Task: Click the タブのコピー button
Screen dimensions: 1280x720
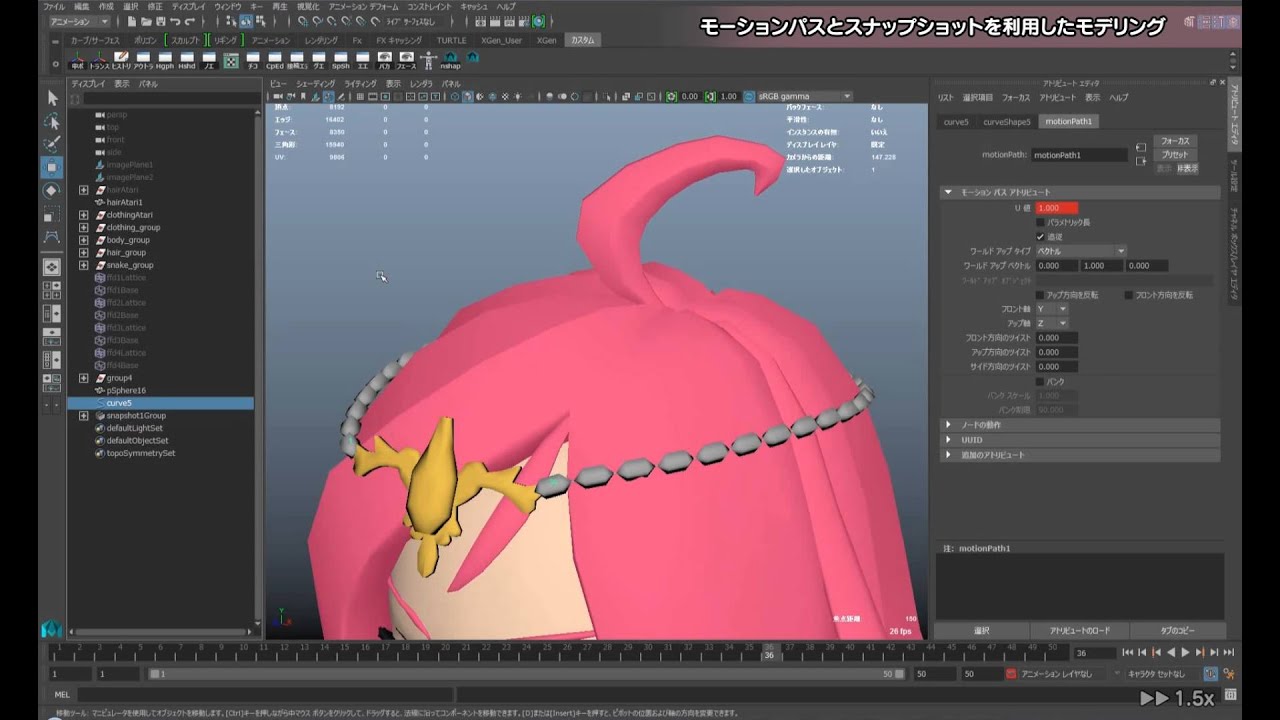Action: (x=1177, y=631)
